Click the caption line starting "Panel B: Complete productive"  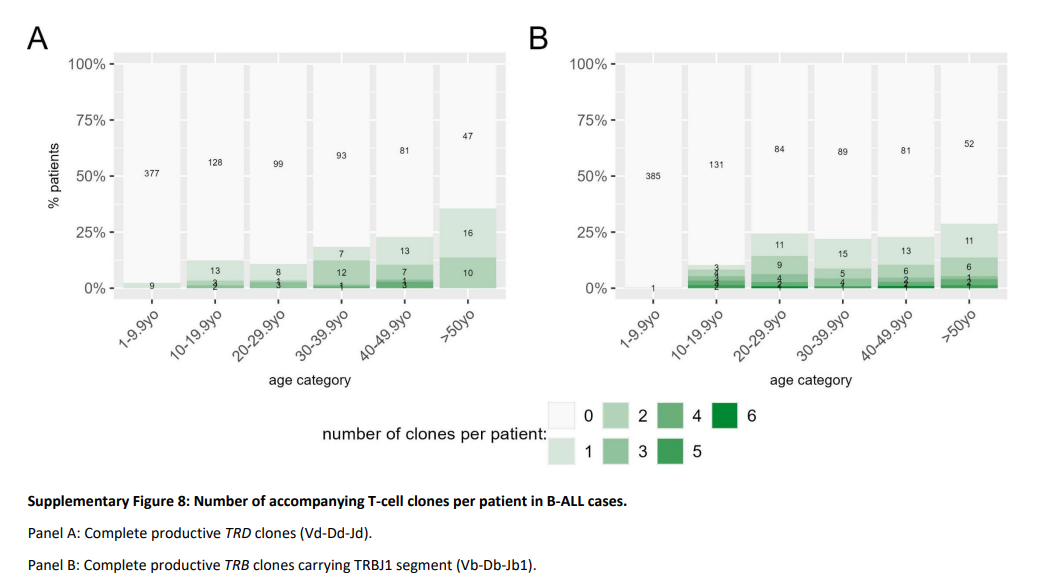tap(281, 564)
